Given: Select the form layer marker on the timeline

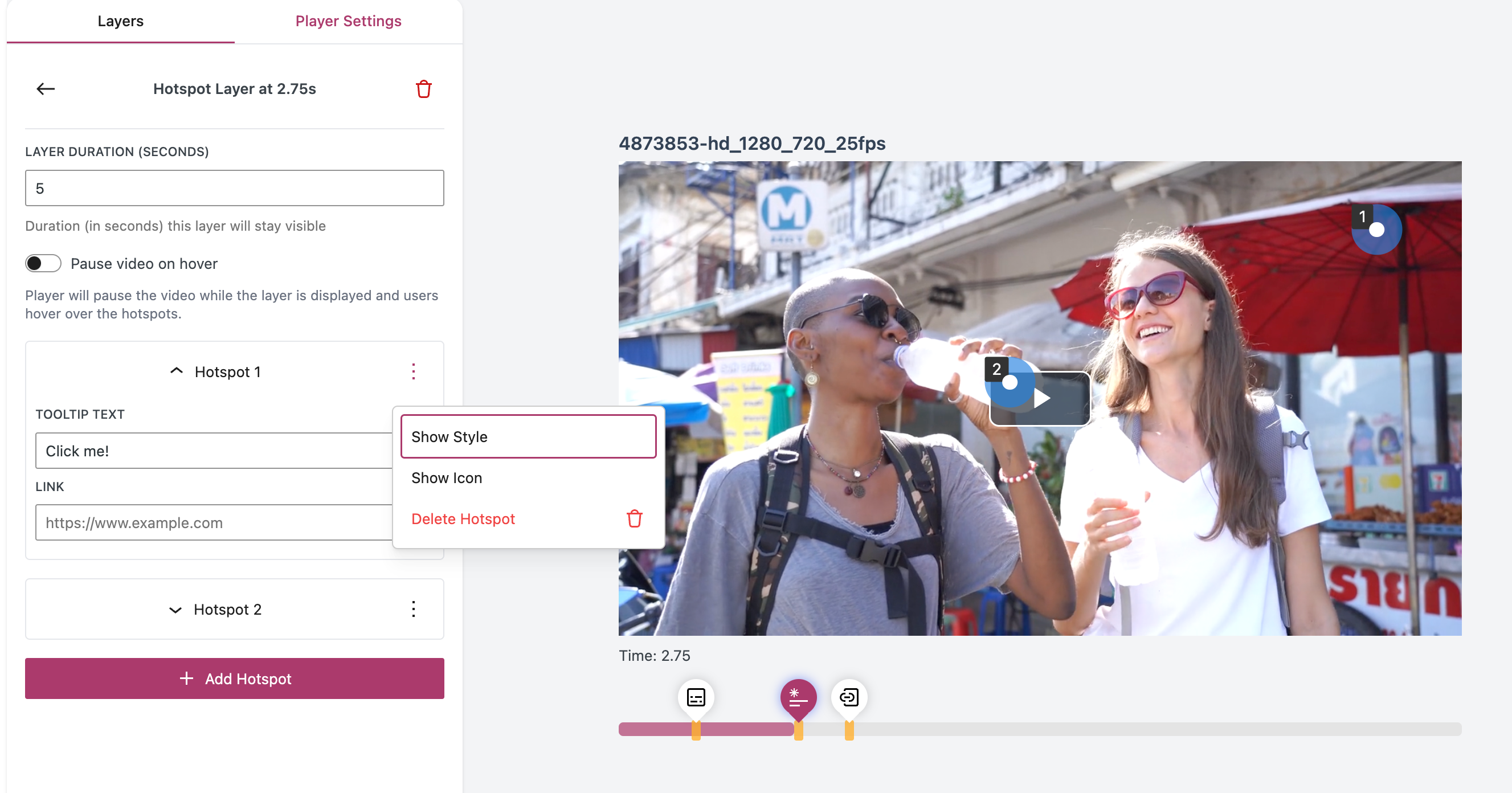Looking at the screenshot, I should pos(696,697).
